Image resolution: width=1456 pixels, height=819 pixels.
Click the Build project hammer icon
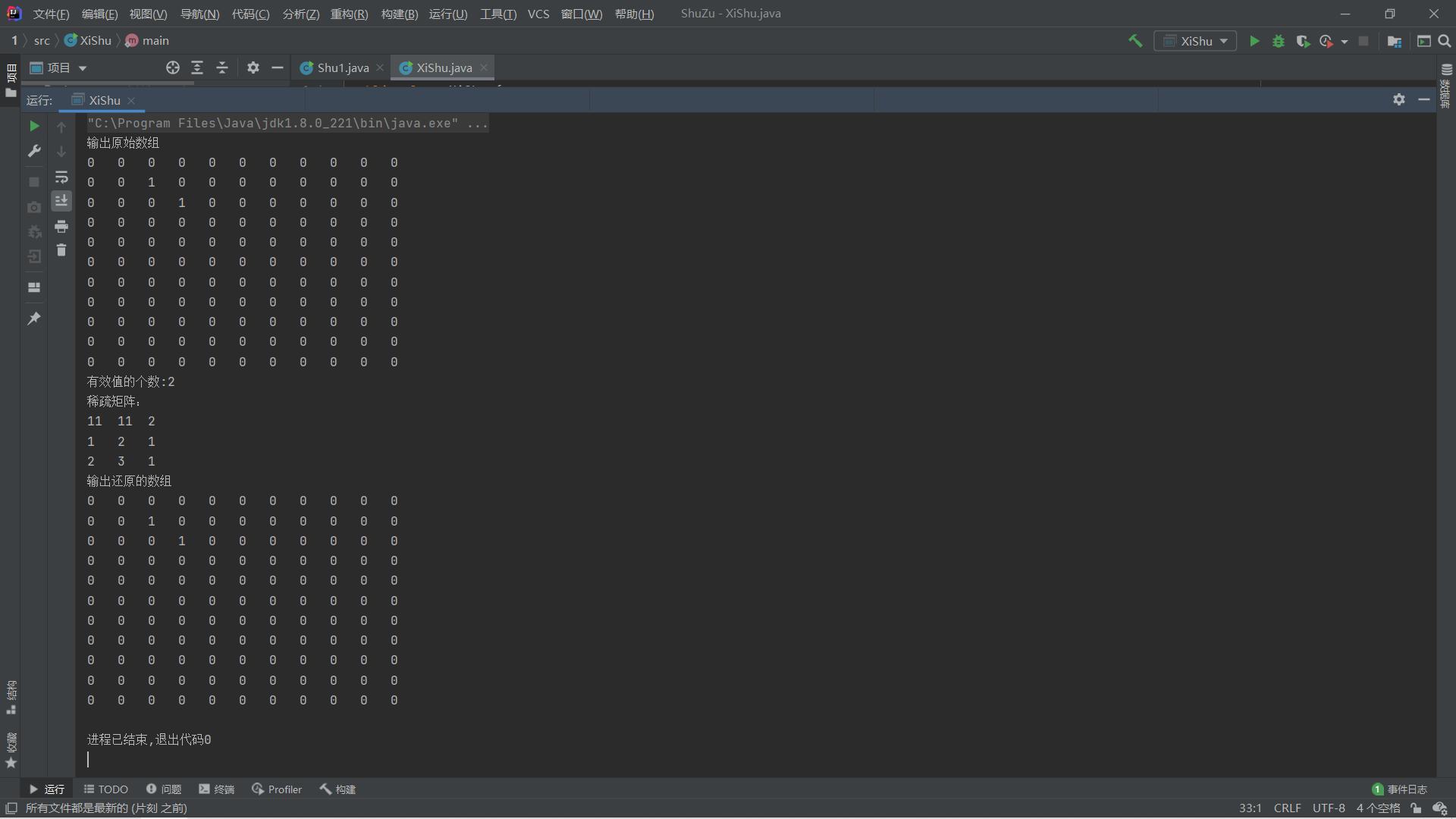1135,41
